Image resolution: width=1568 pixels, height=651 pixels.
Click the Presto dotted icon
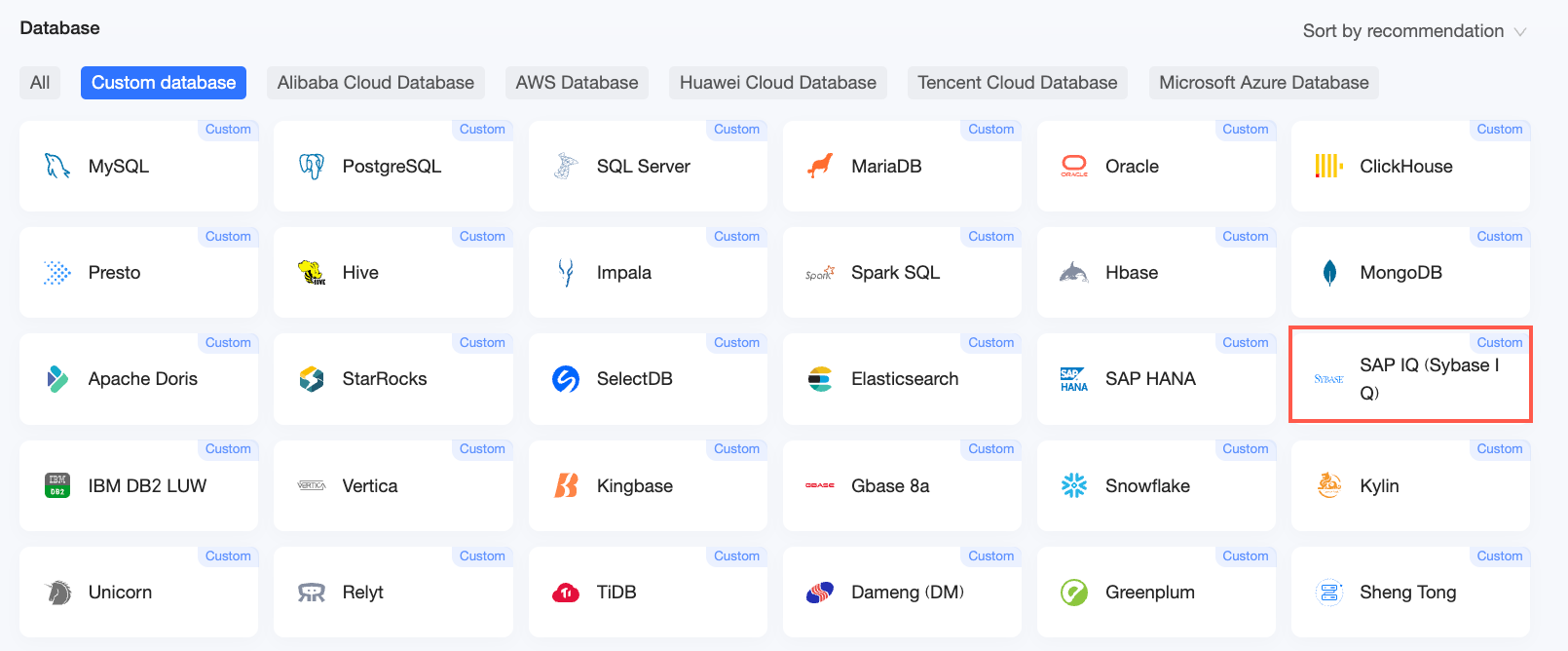(x=57, y=273)
